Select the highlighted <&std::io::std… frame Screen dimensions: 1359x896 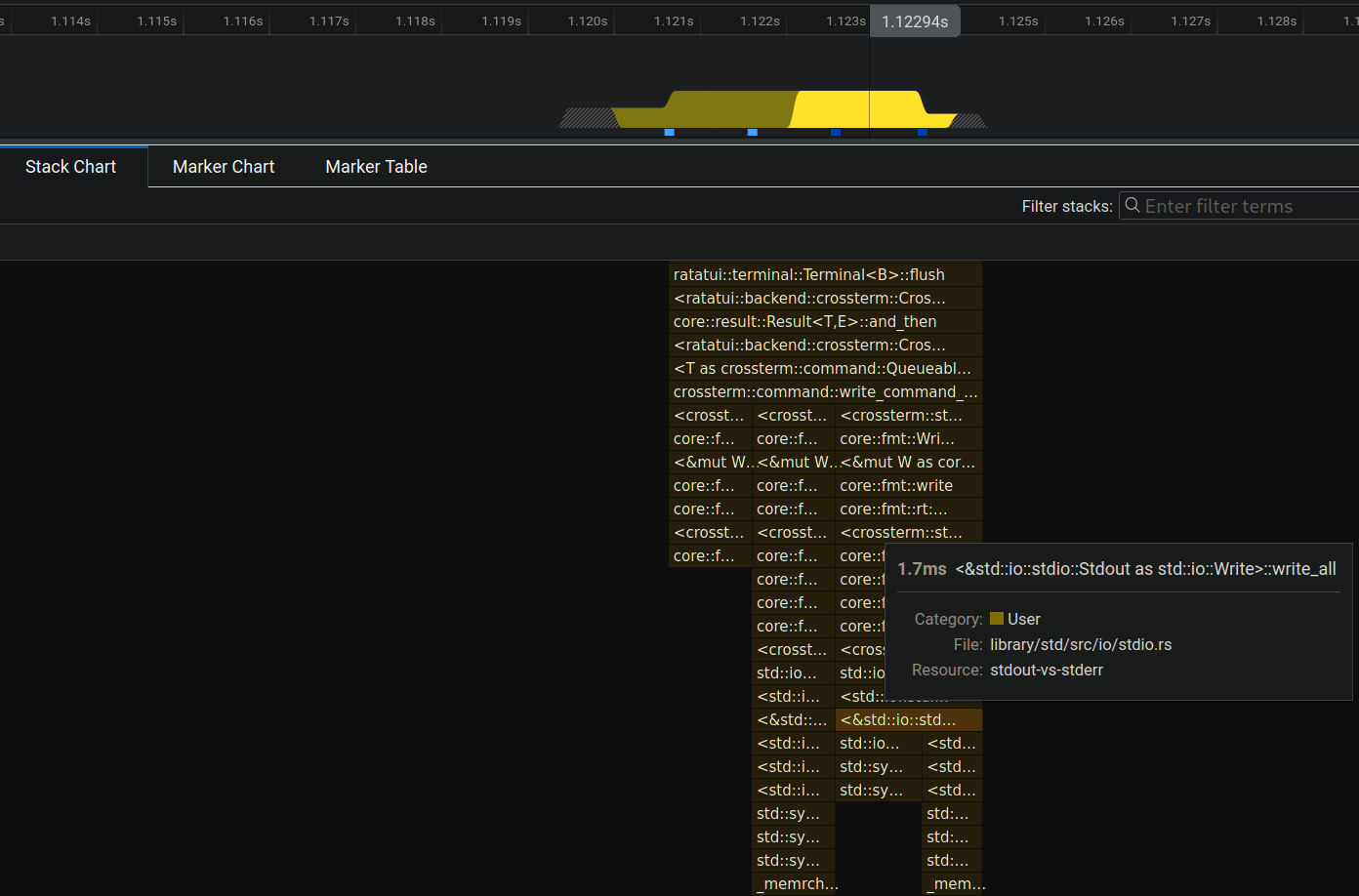(x=909, y=719)
